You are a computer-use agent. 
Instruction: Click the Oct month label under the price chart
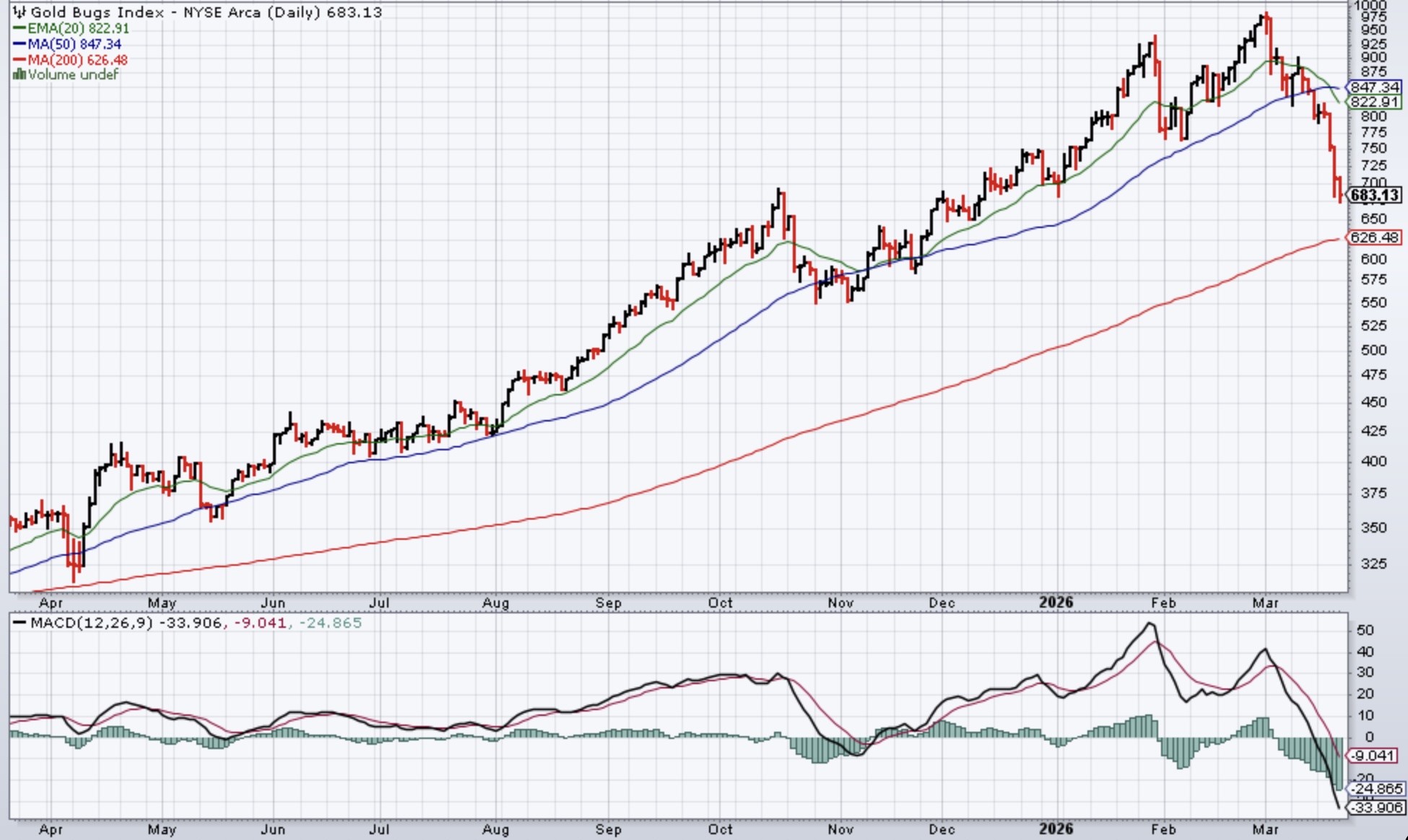tap(720, 603)
